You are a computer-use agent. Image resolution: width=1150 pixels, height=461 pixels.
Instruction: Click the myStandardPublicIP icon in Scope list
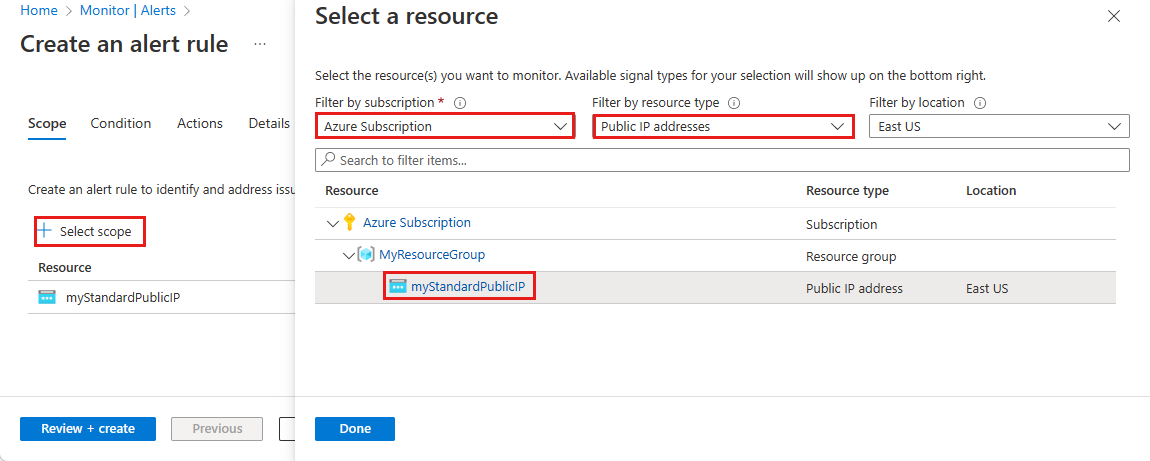(47, 297)
